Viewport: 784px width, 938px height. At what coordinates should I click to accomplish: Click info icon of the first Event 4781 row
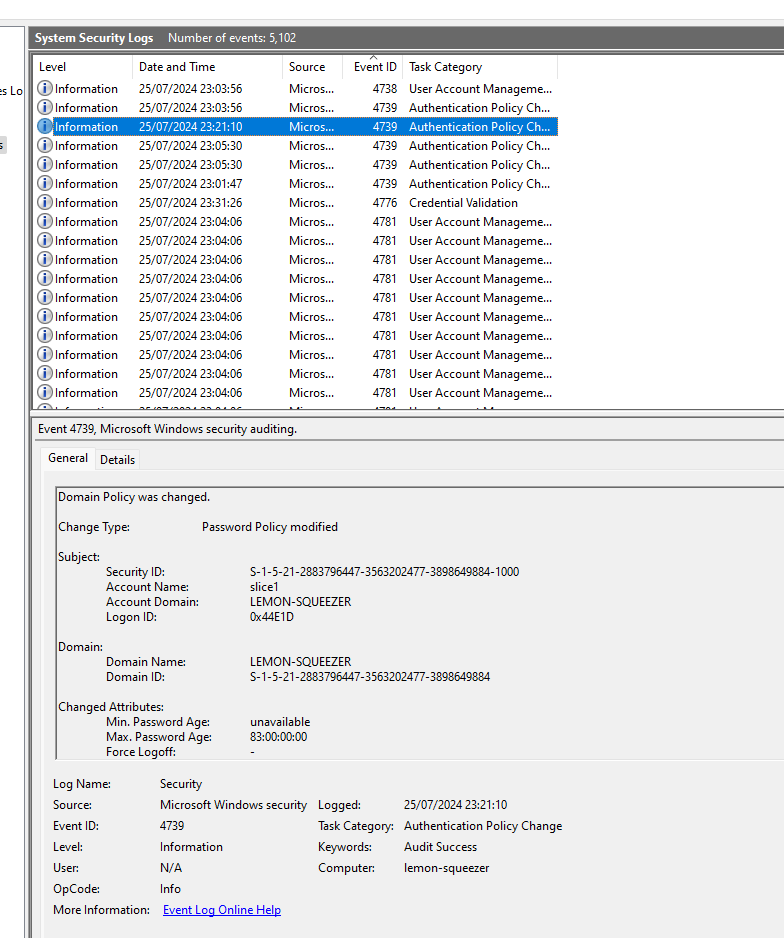click(45, 222)
